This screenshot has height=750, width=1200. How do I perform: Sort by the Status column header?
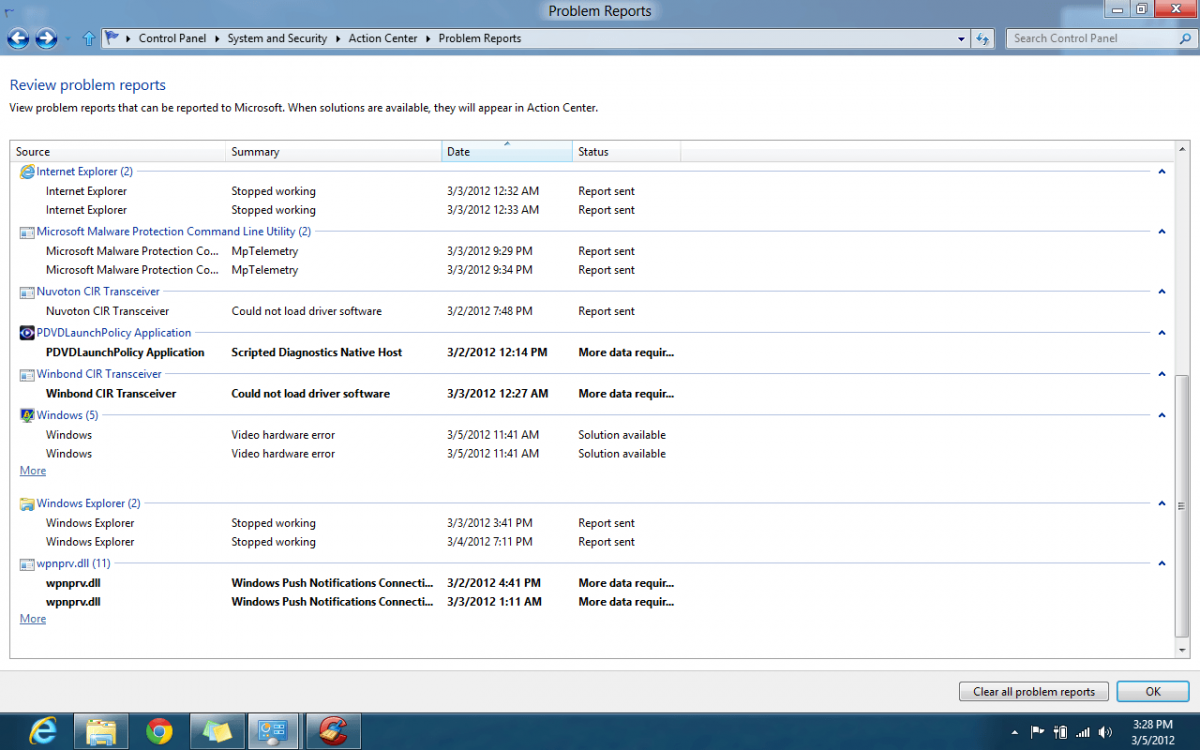pos(626,152)
